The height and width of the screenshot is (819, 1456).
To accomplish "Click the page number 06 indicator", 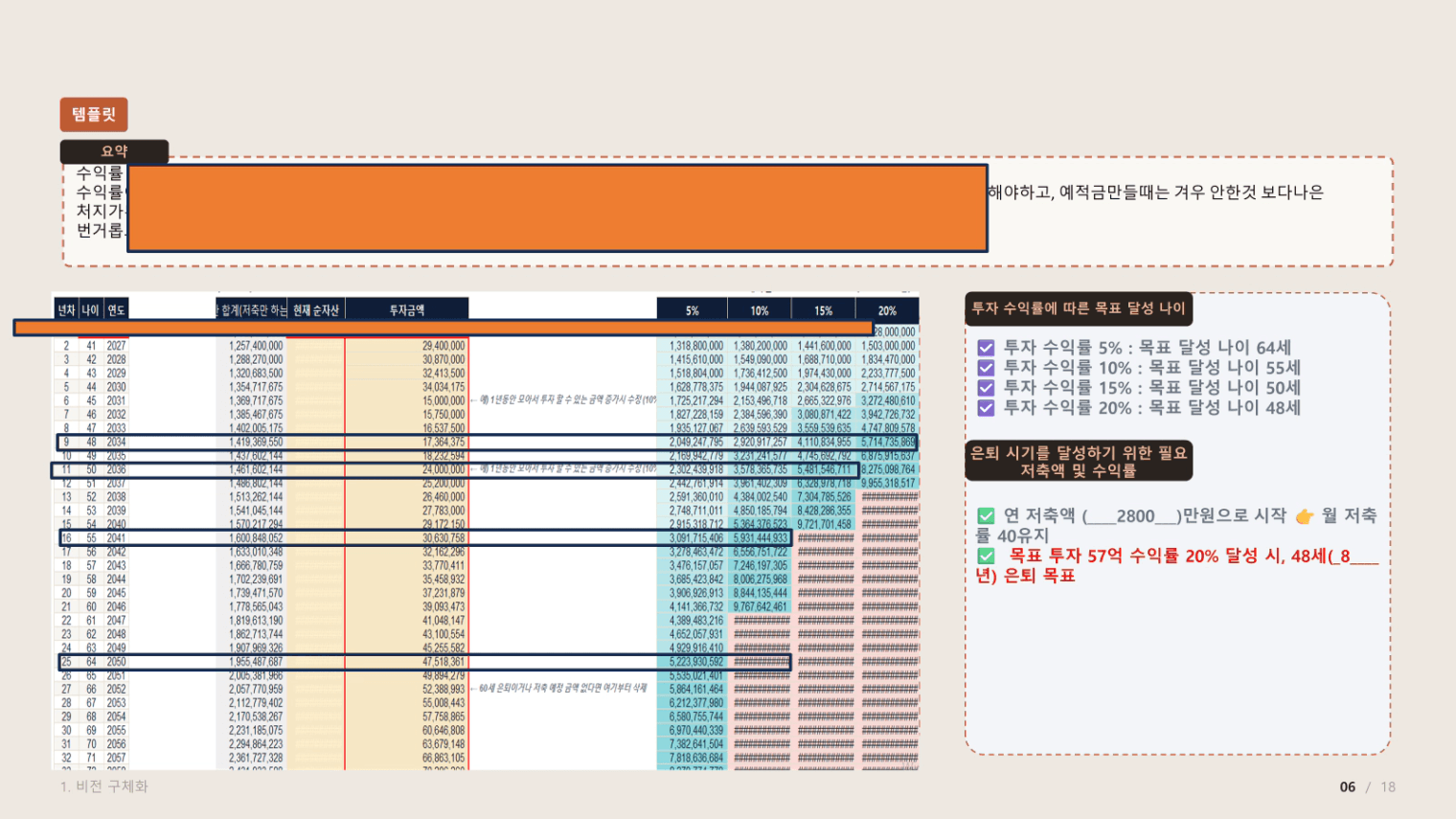I will (x=1348, y=787).
